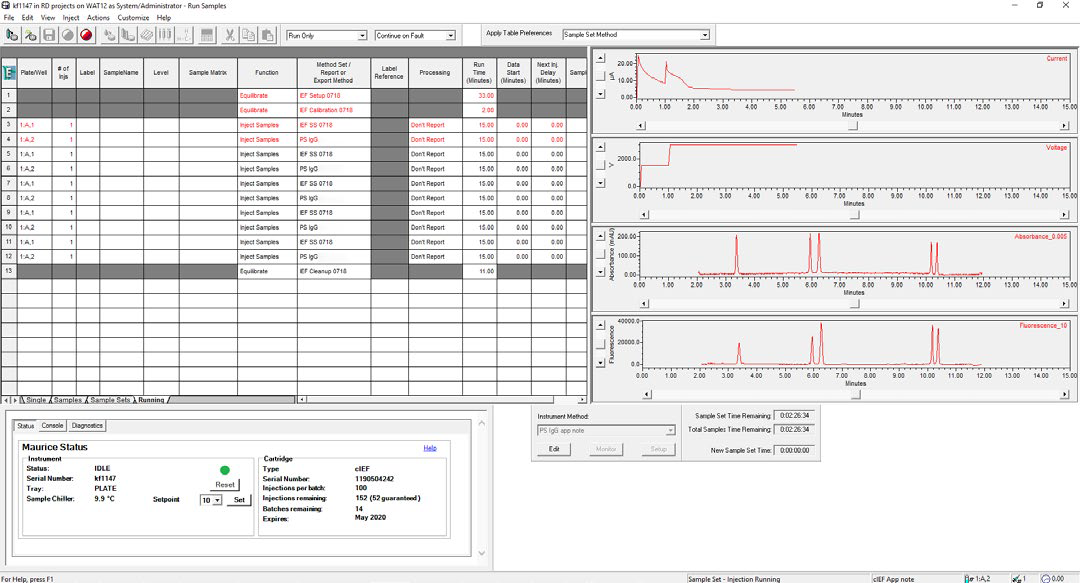Click the Save toolbar icon
The width and height of the screenshot is (1080, 583).
50,34
